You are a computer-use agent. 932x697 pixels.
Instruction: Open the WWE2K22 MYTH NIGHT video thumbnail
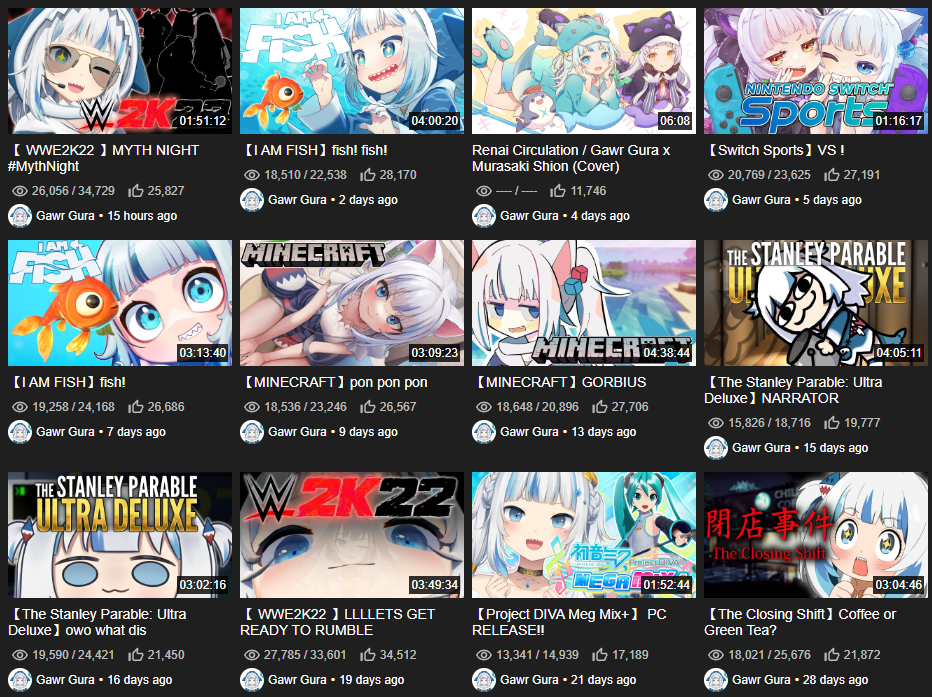[x=120, y=71]
